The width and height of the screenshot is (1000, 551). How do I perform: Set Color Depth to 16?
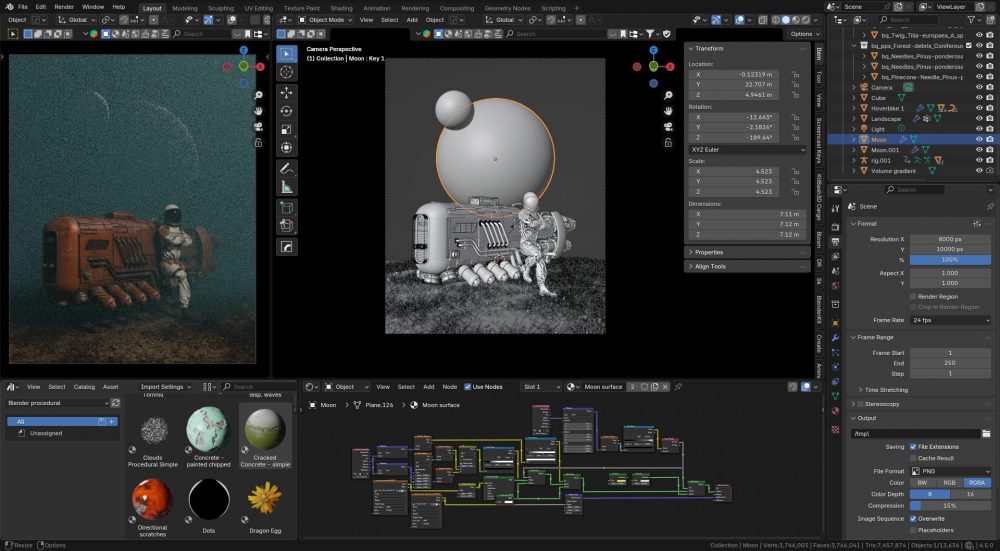(x=971, y=494)
